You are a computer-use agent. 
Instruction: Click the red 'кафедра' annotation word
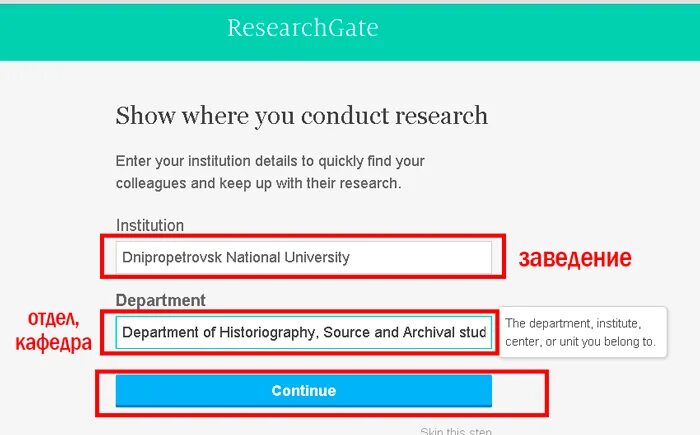pyautogui.click(x=53, y=343)
